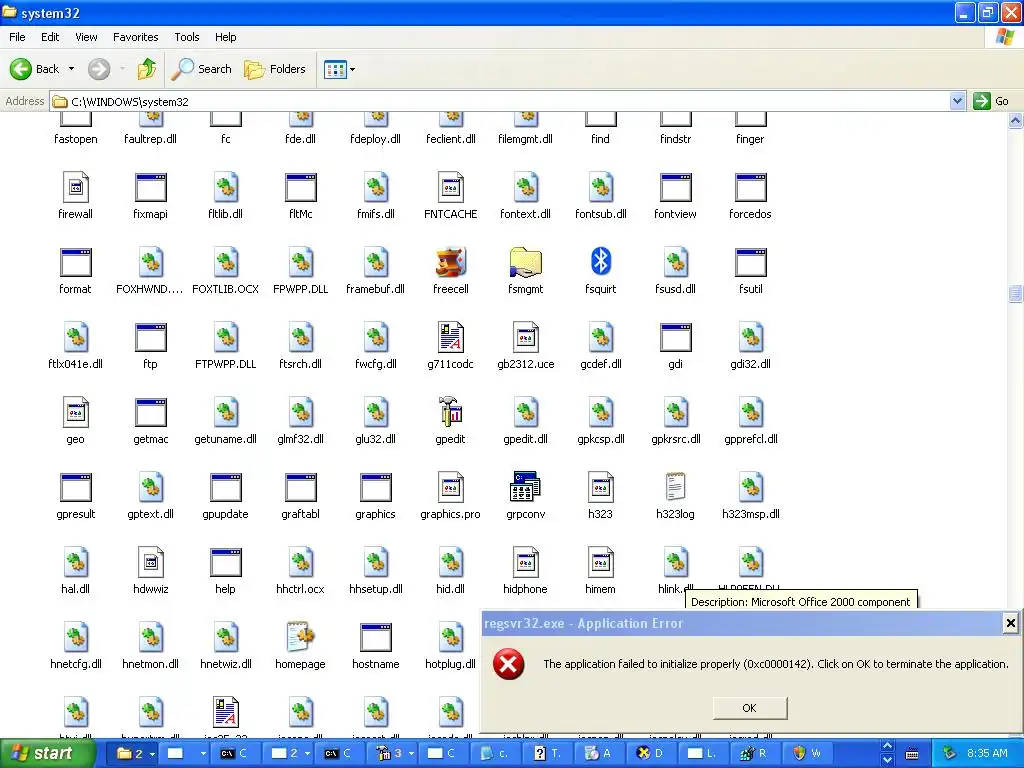
Task: Open the File menu
Action: click(x=17, y=37)
